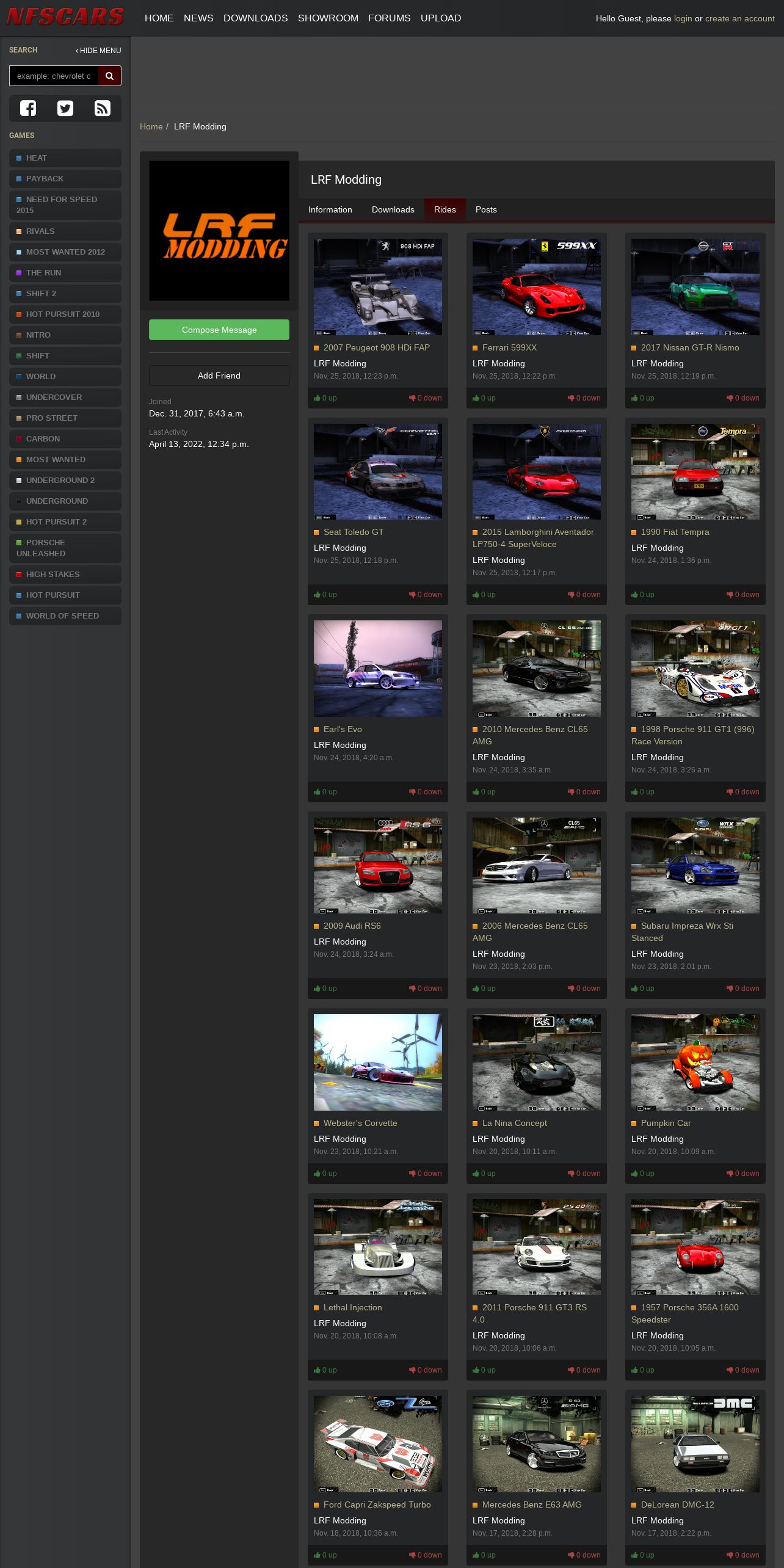Screen dimensions: 784x1568
Task: Click the search magnifier button
Action: [110, 76]
